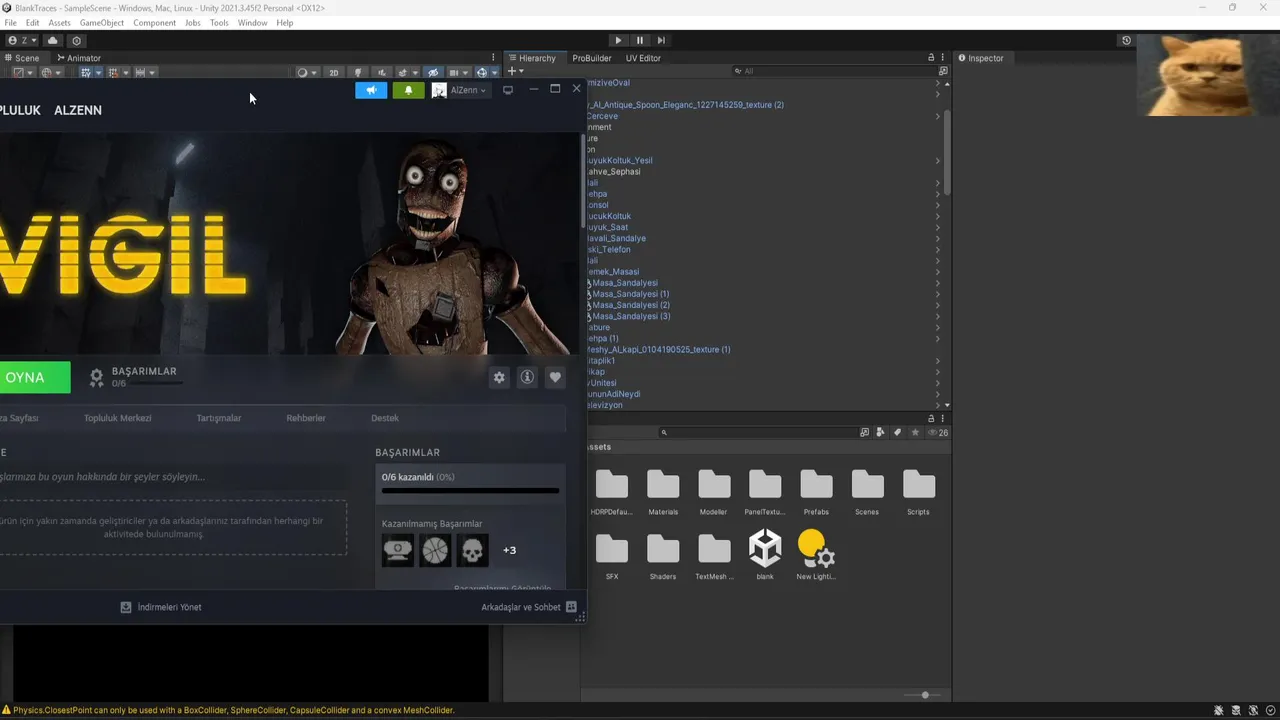
Task: Open the Component menu in Unity
Action: [x=154, y=23]
